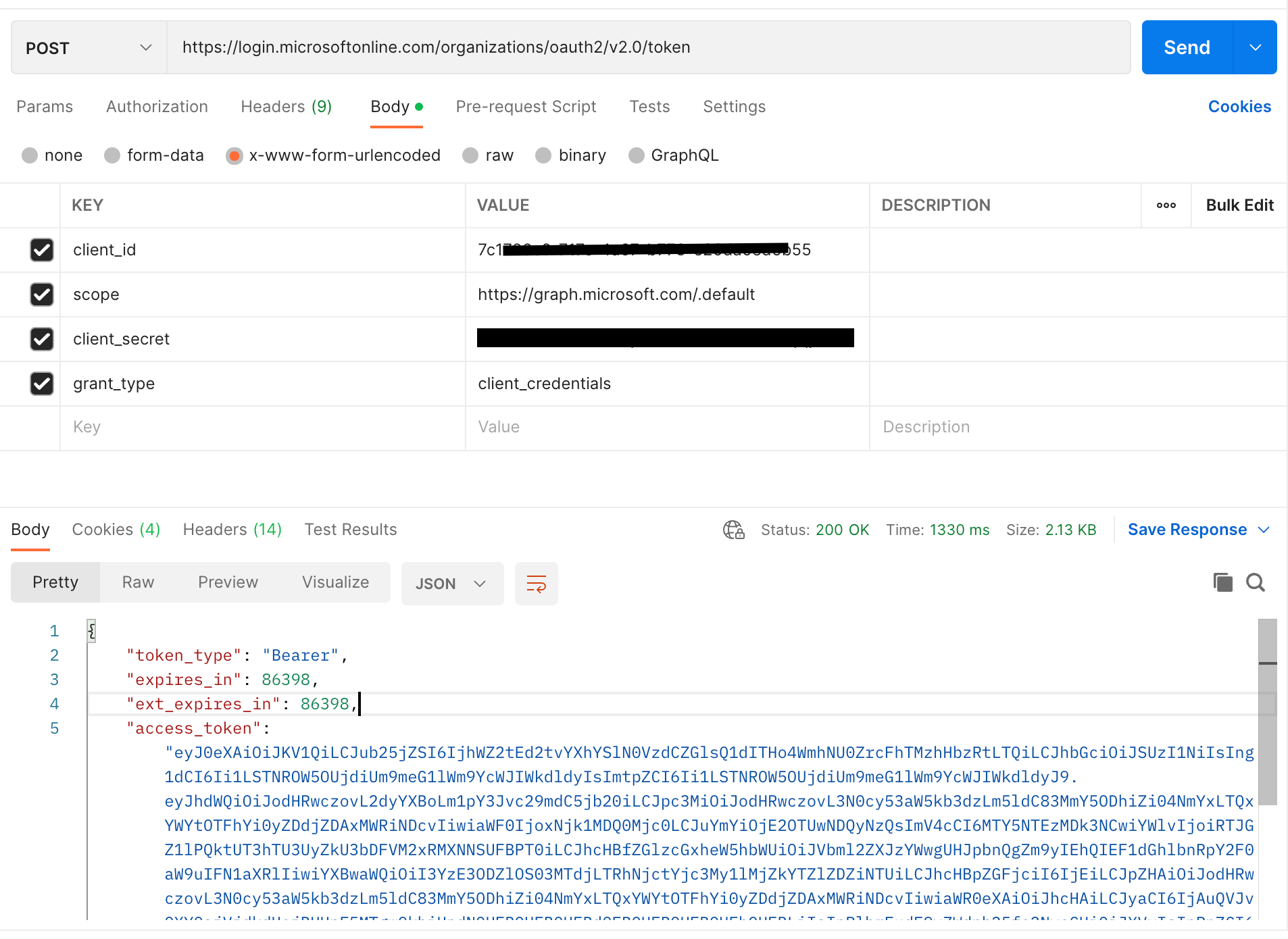The width and height of the screenshot is (1288, 939).
Task: Open response search with magnifier icon
Action: [1256, 582]
